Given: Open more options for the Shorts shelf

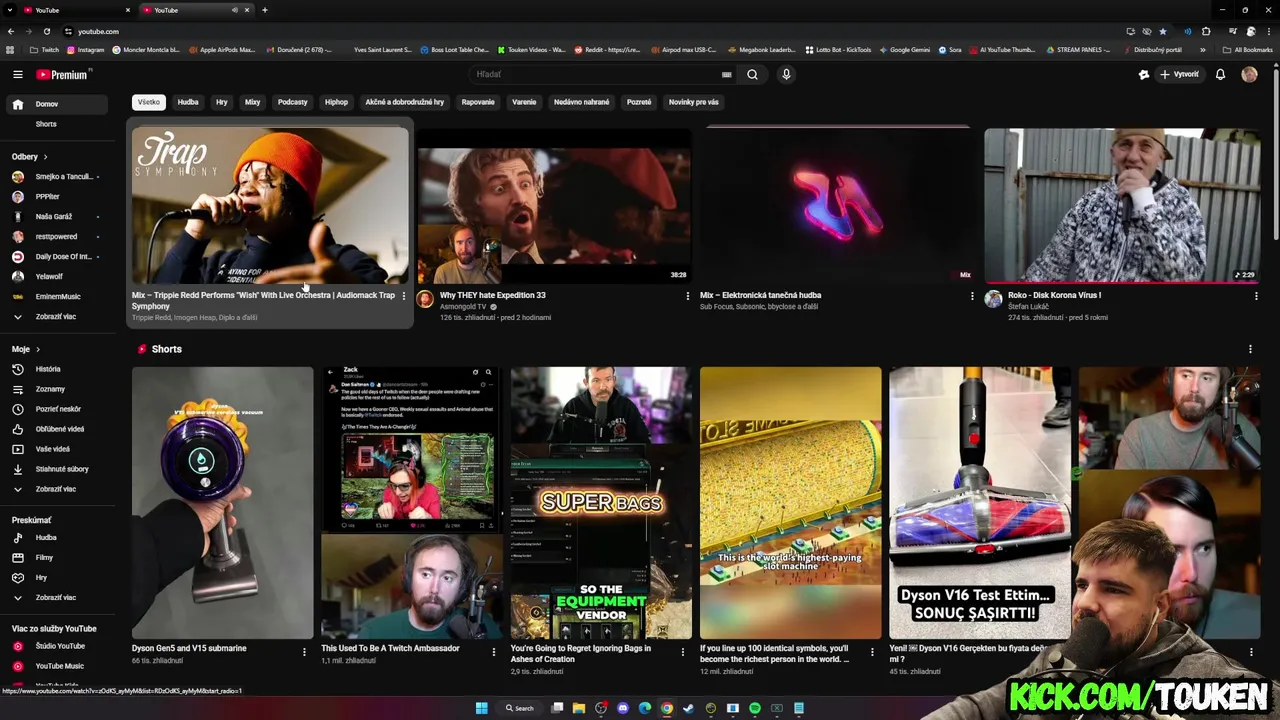Looking at the screenshot, I should (1250, 349).
